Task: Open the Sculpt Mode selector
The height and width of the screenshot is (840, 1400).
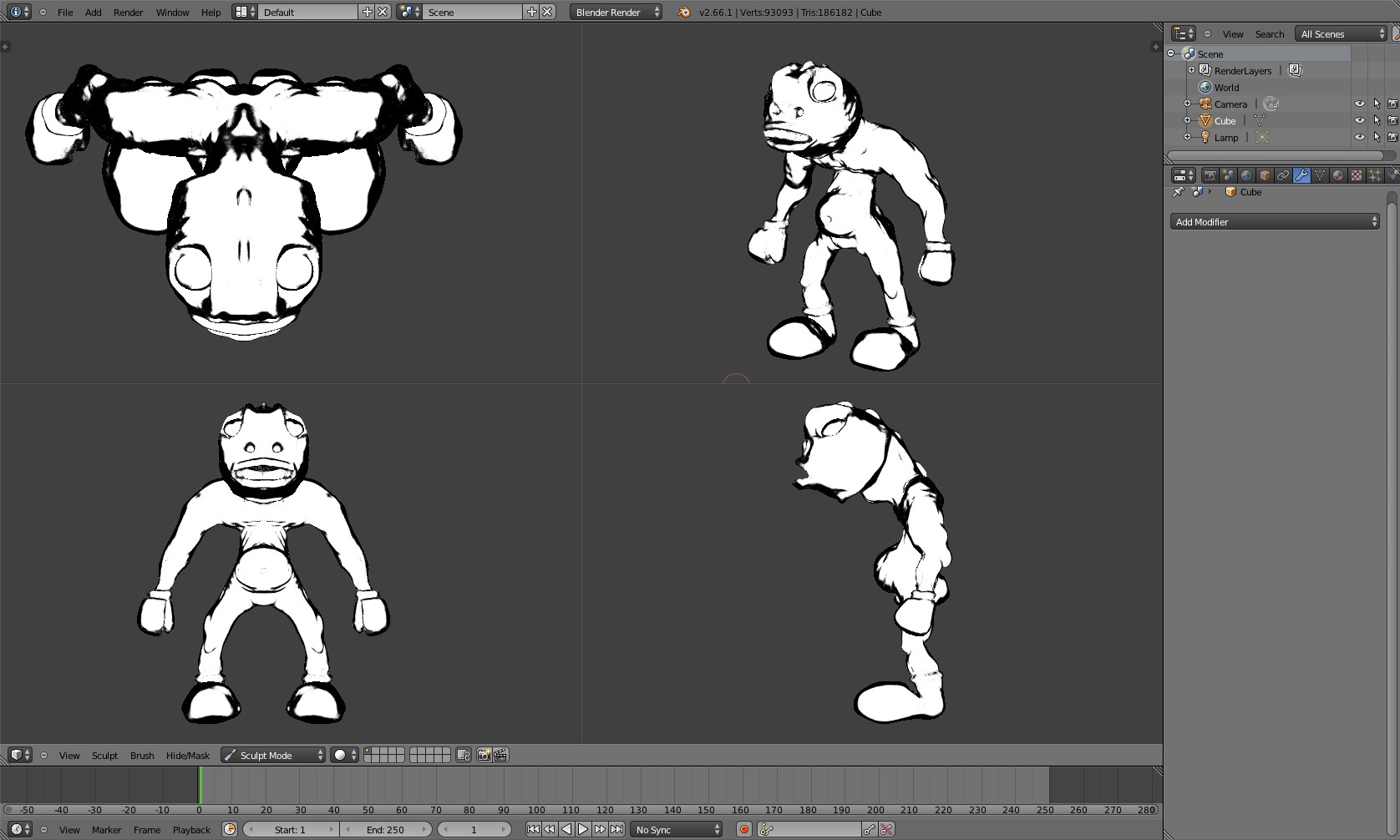Action: tap(271, 755)
